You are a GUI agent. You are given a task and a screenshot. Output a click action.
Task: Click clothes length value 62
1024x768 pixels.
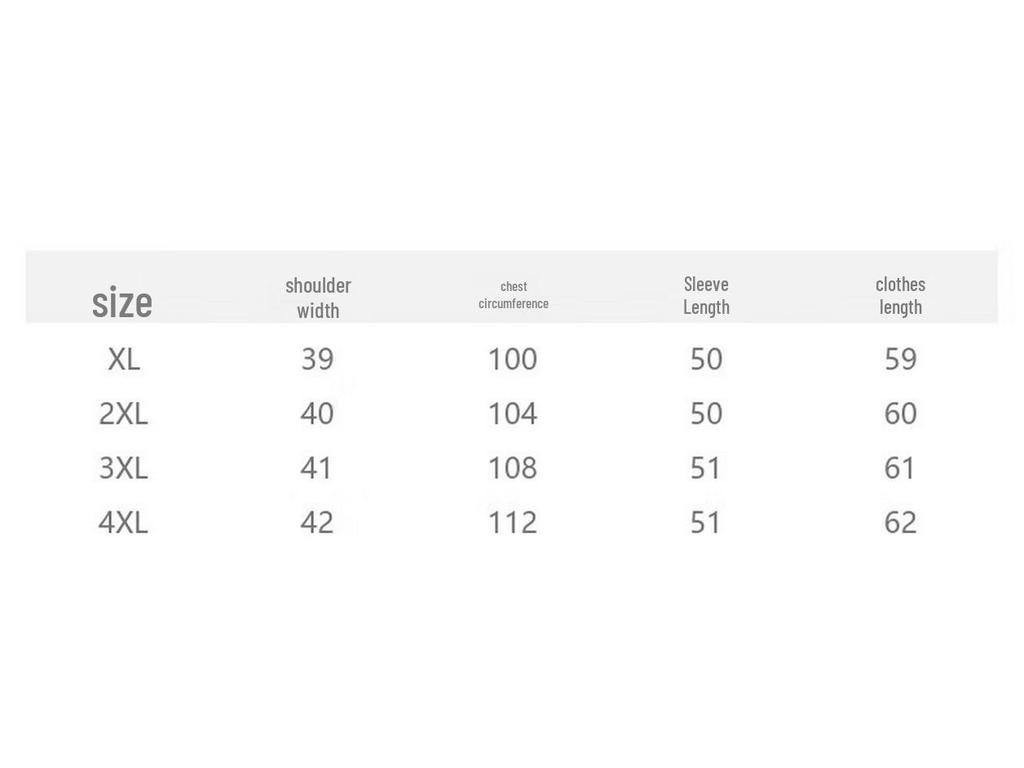point(900,522)
